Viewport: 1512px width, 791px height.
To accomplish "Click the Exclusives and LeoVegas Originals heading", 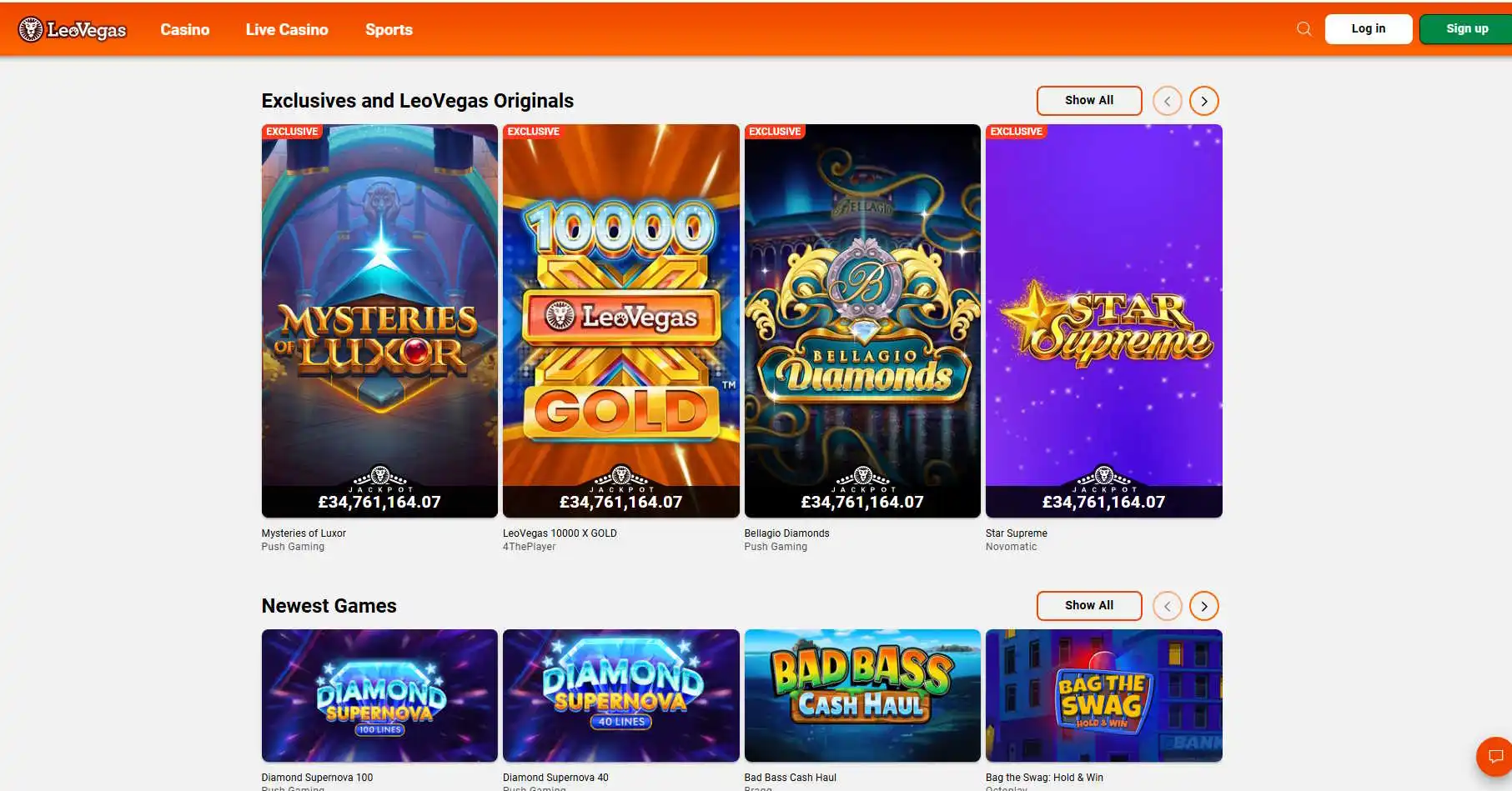I will coord(418,101).
